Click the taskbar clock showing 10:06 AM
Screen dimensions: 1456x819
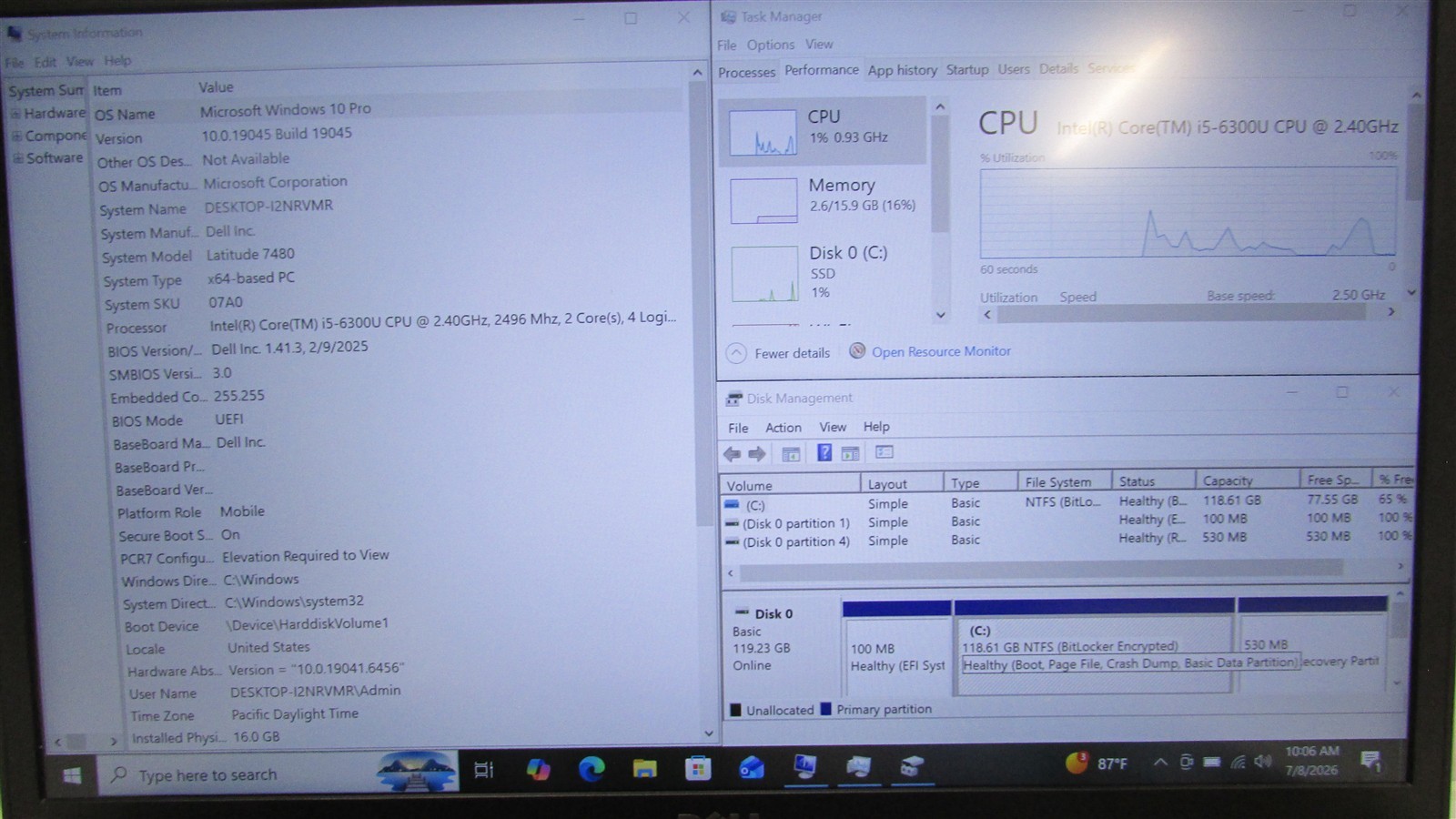pos(1311,760)
